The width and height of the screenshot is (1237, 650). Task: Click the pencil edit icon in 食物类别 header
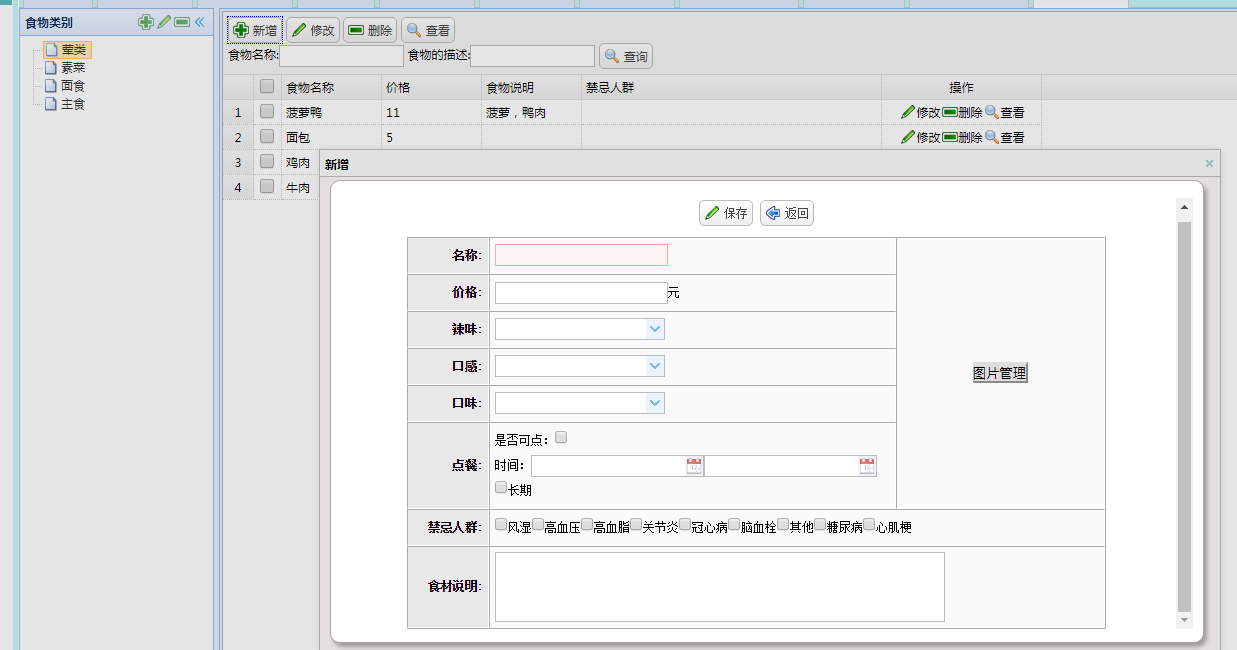pyautogui.click(x=164, y=22)
